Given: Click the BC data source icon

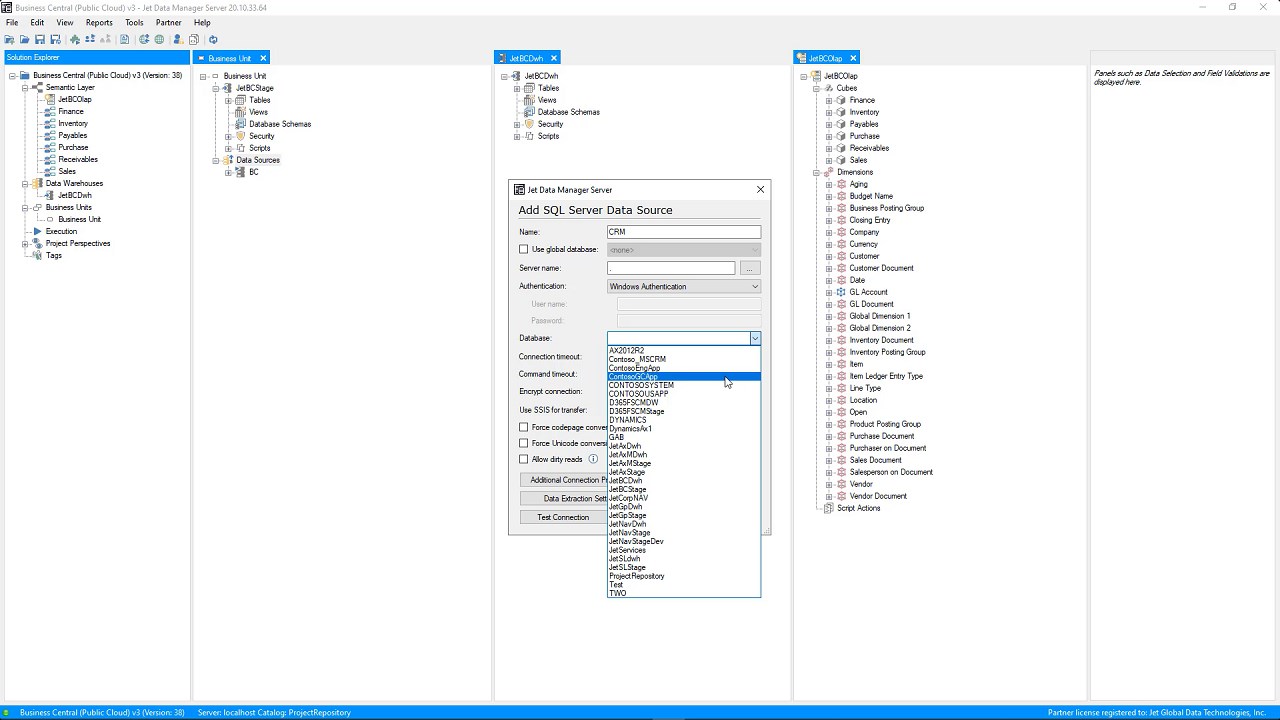Looking at the screenshot, I should click(240, 172).
